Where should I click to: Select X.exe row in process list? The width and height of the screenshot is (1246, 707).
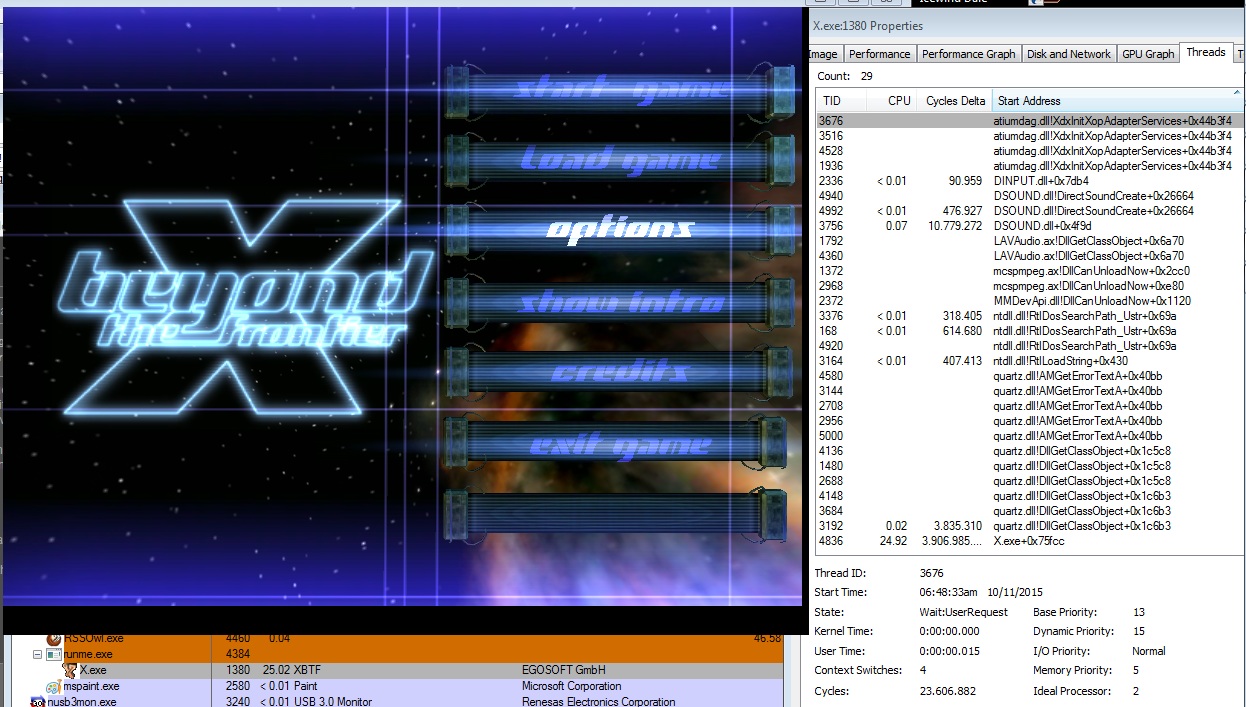point(400,670)
